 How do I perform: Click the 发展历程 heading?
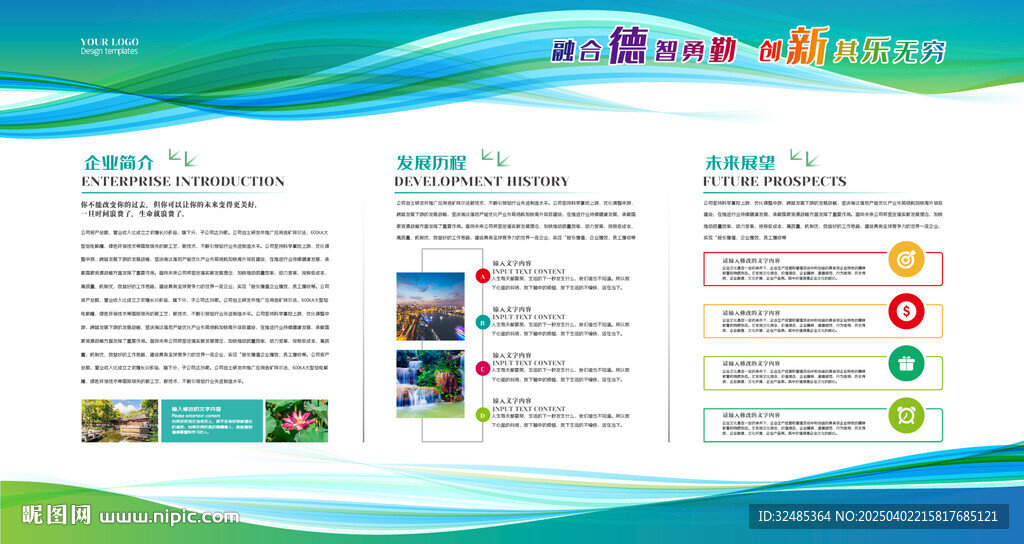pyautogui.click(x=432, y=162)
